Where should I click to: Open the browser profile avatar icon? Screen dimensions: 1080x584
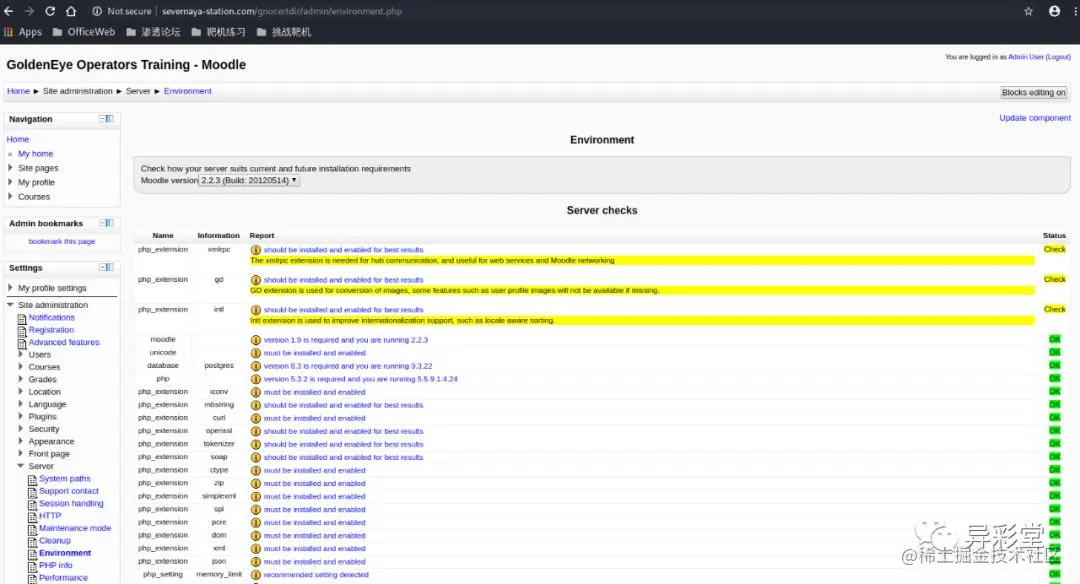[1055, 11]
